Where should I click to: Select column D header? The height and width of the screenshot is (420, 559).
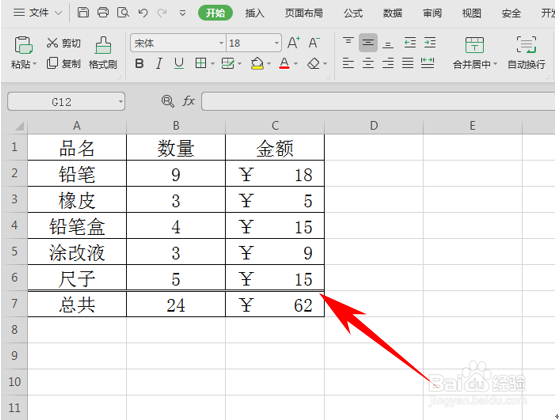tap(374, 126)
